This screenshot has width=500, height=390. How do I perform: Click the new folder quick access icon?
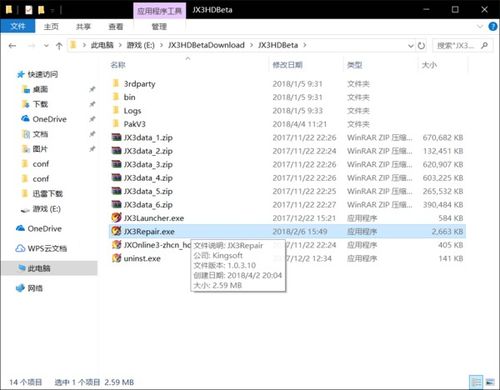click(x=41, y=10)
